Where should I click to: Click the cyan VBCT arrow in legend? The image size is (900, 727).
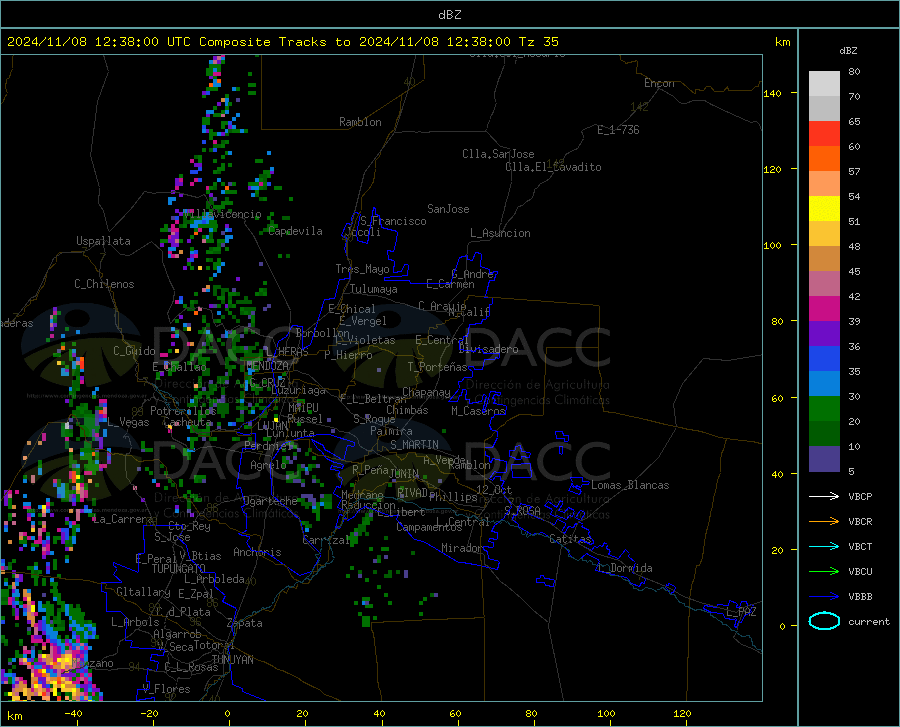tap(824, 546)
